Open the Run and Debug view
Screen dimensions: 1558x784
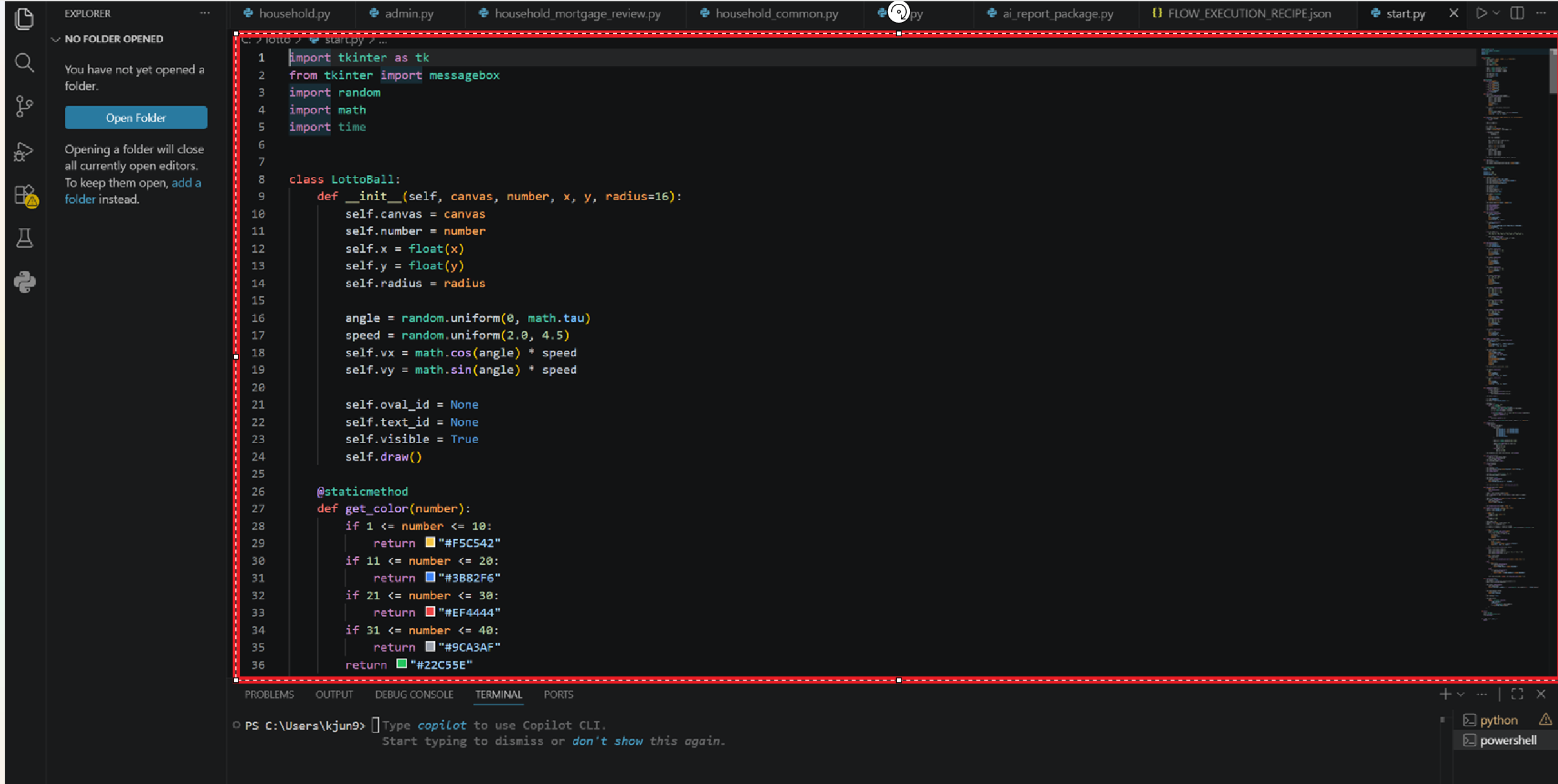click(25, 151)
